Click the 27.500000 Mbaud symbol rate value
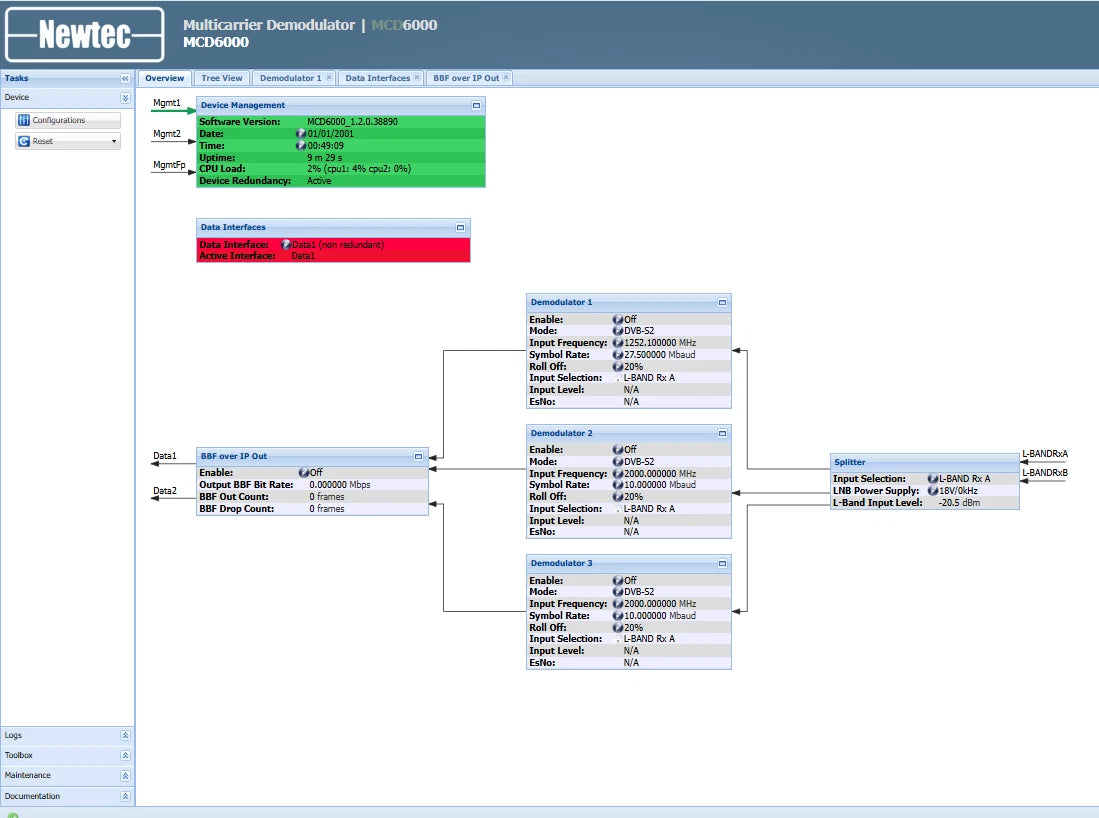Screen dimensions: 1099x818 click(660, 355)
